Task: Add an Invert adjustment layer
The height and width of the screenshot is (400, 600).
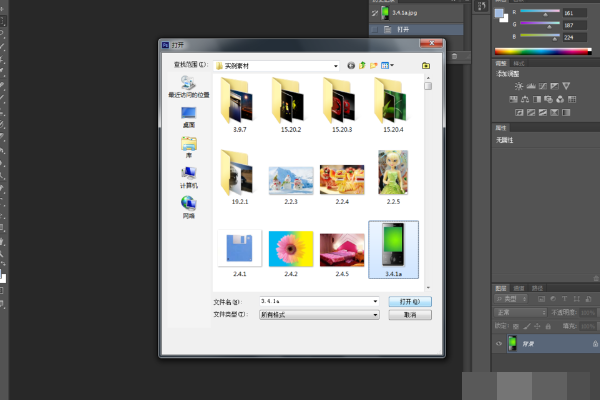Action: point(519,113)
